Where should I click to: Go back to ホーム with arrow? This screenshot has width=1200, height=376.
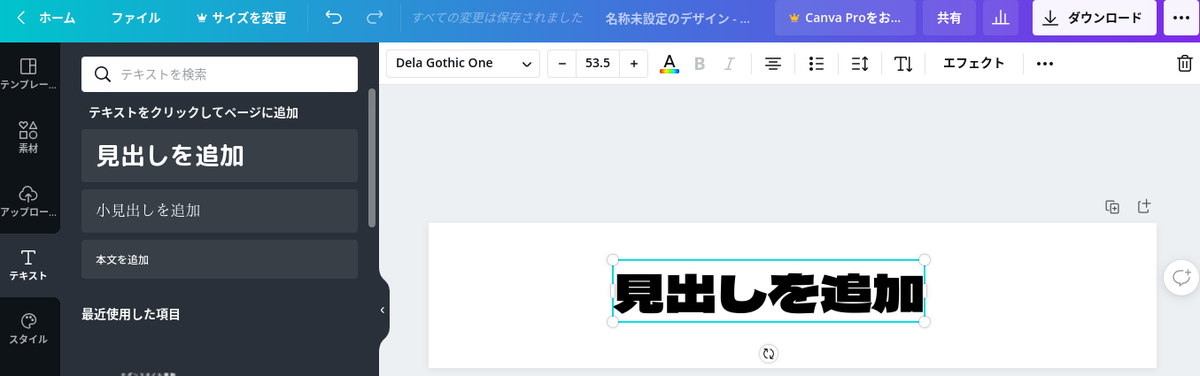tap(46, 18)
